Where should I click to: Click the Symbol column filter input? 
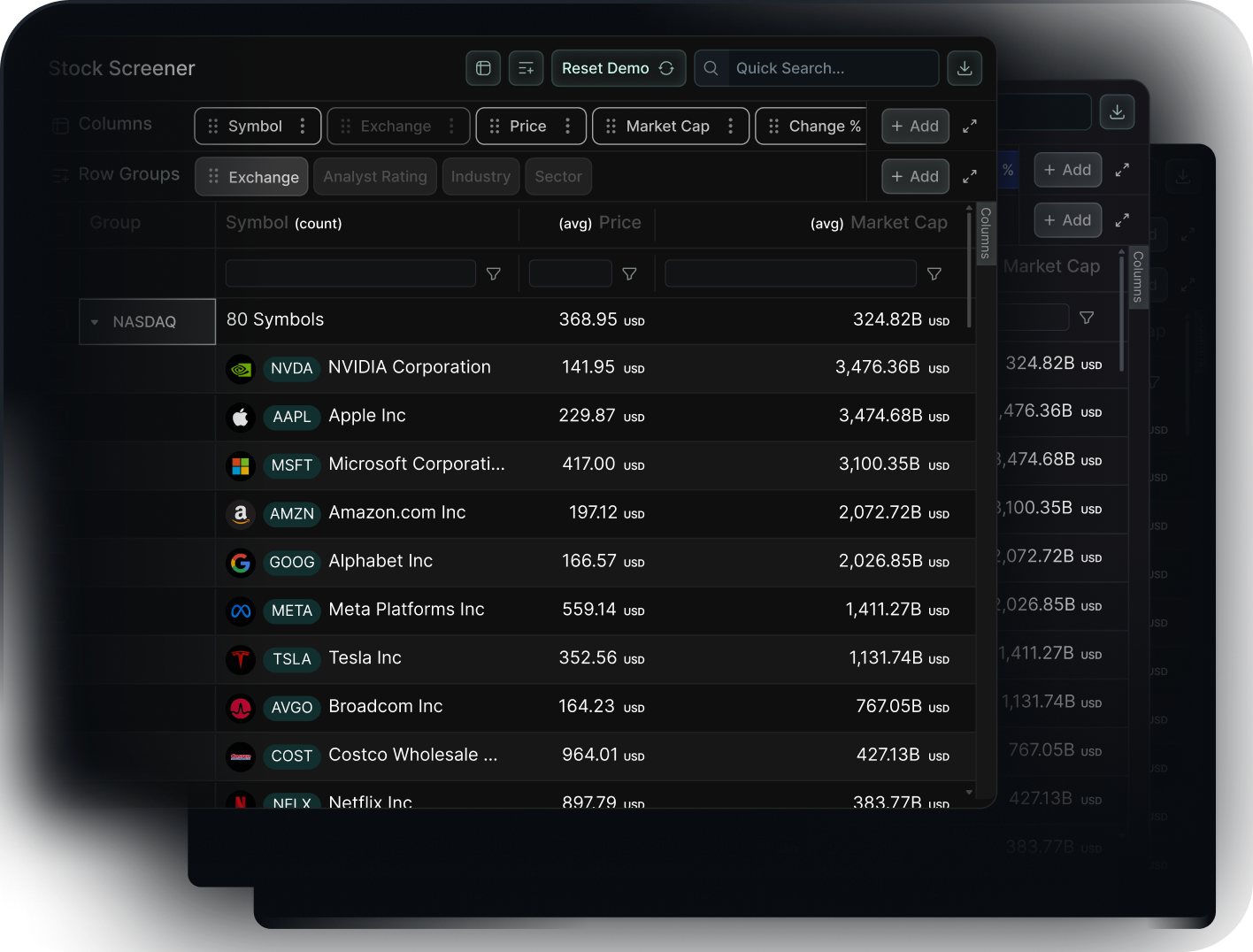click(x=350, y=273)
